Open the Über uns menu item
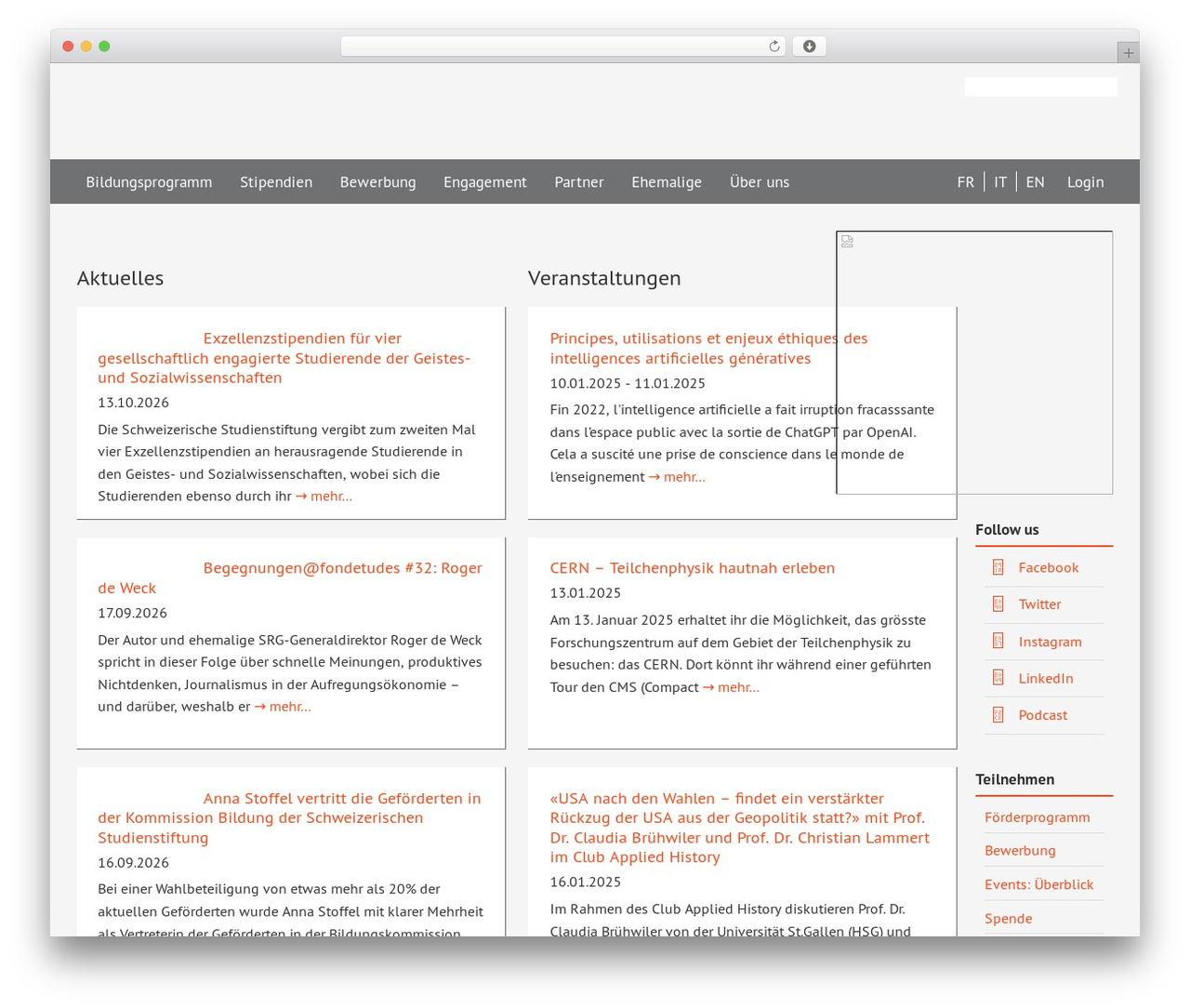This screenshot has width=1190, height=1008. click(x=760, y=182)
